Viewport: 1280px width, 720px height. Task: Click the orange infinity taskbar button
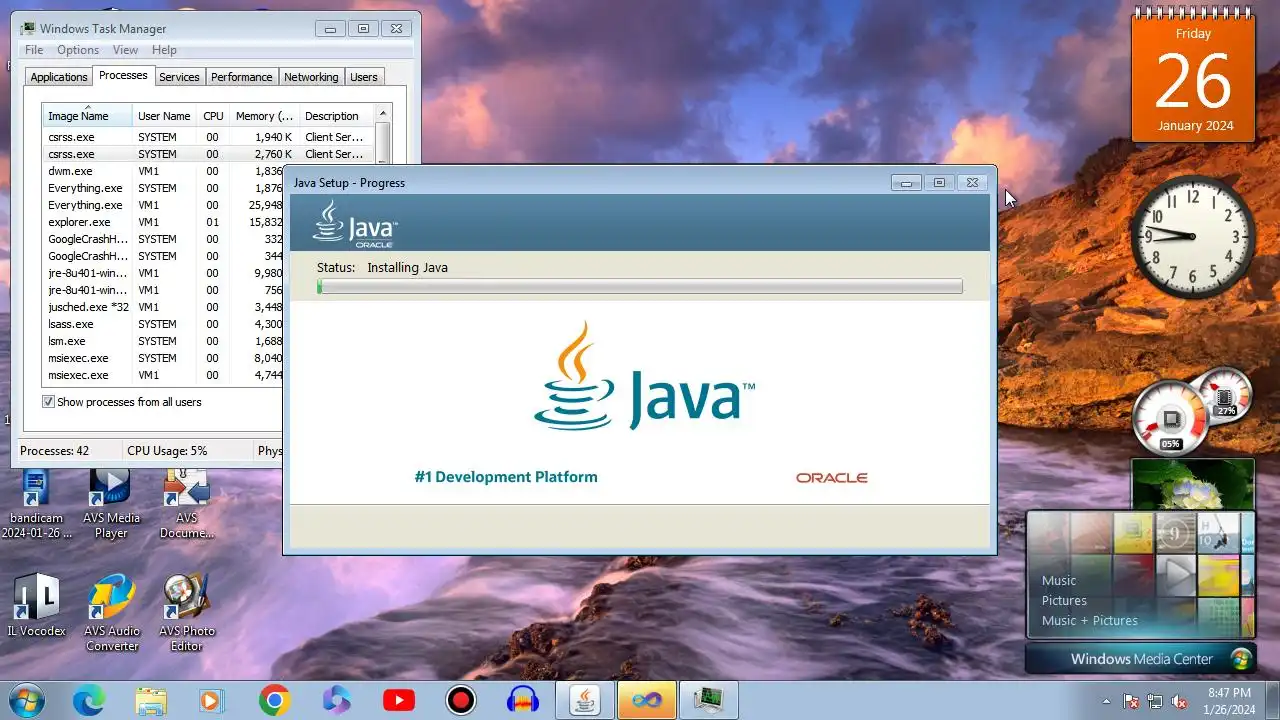pos(647,700)
